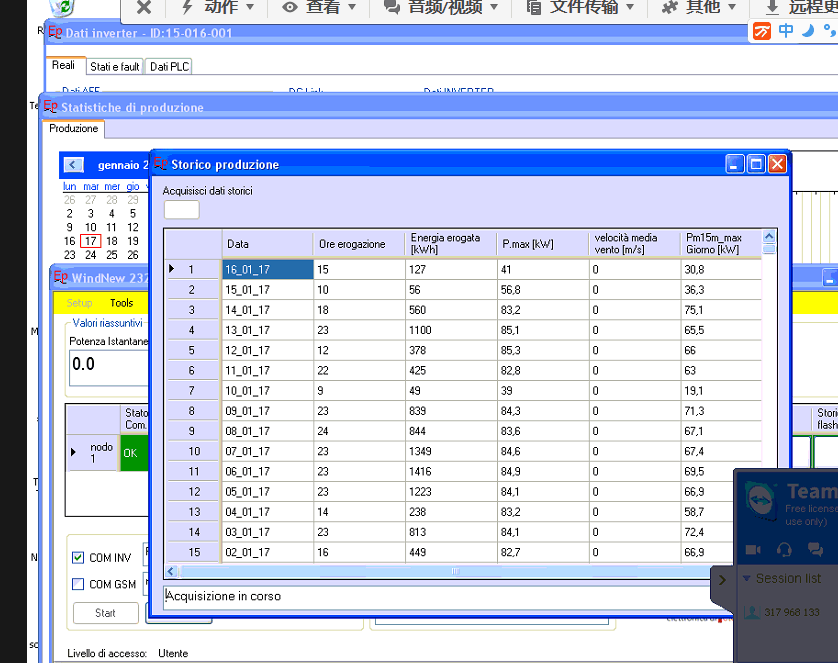The width and height of the screenshot is (838, 663).
Task: Click the green OK status cell
Action: (134, 453)
